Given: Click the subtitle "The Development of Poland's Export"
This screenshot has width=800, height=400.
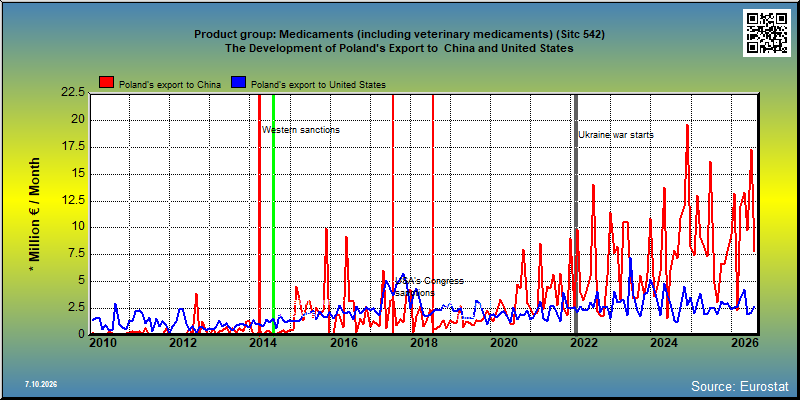Looking at the screenshot, I should click(399, 48).
